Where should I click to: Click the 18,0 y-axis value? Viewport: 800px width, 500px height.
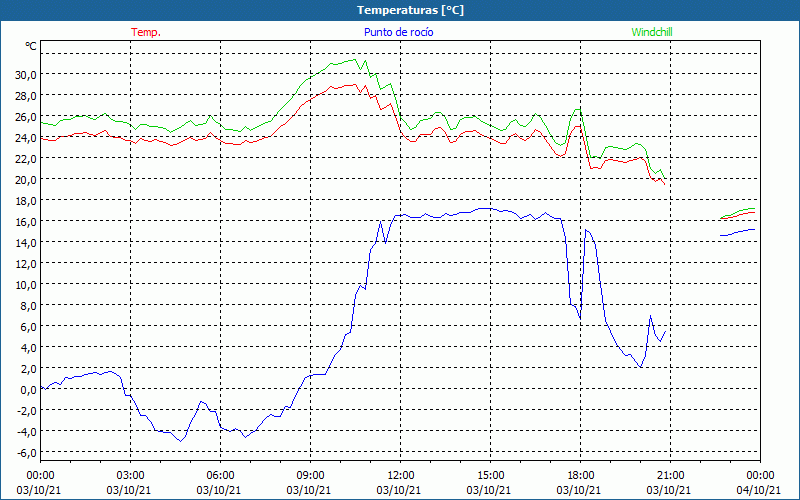pos(26,201)
